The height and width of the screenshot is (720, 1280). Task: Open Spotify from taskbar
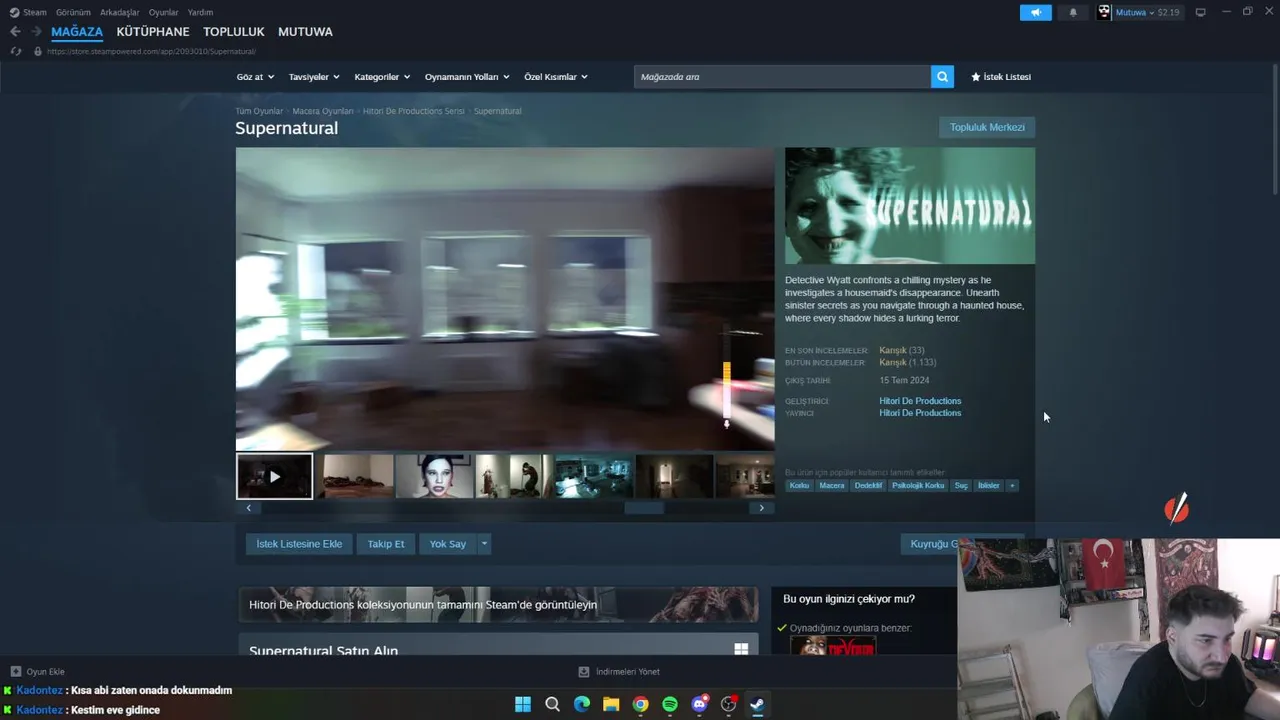coord(670,704)
